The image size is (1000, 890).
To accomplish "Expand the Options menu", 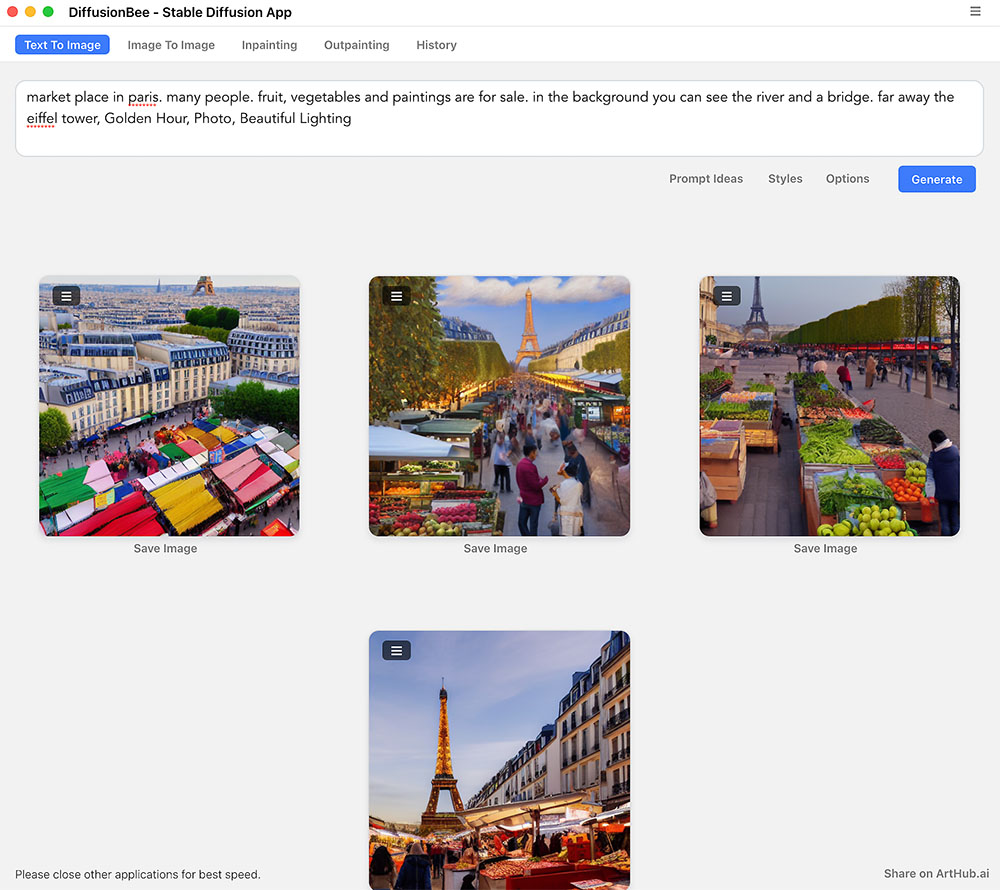I will pyautogui.click(x=848, y=179).
